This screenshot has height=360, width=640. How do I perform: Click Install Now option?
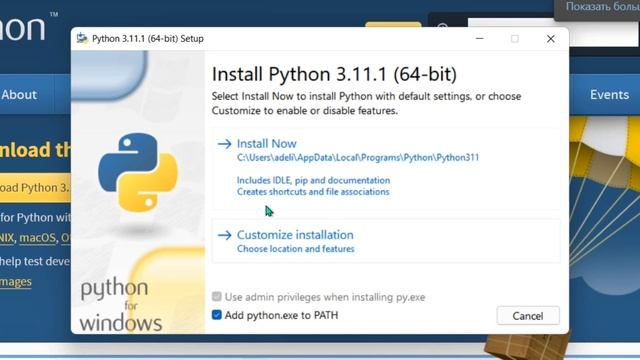tap(386, 168)
